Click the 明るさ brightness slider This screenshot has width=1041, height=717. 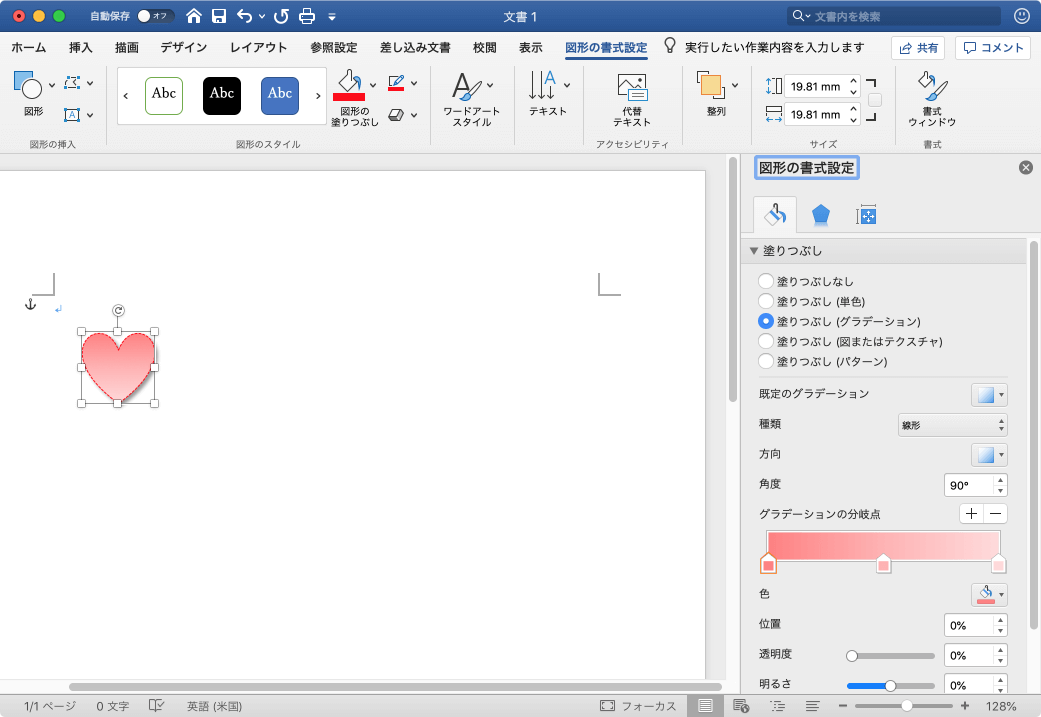(890, 686)
